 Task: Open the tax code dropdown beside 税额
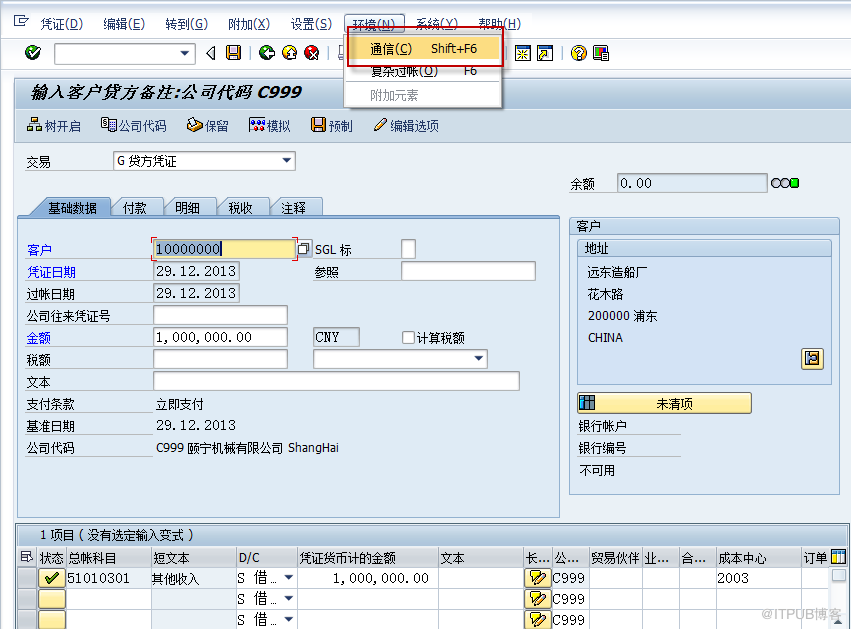pyautogui.click(x=479, y=359)
